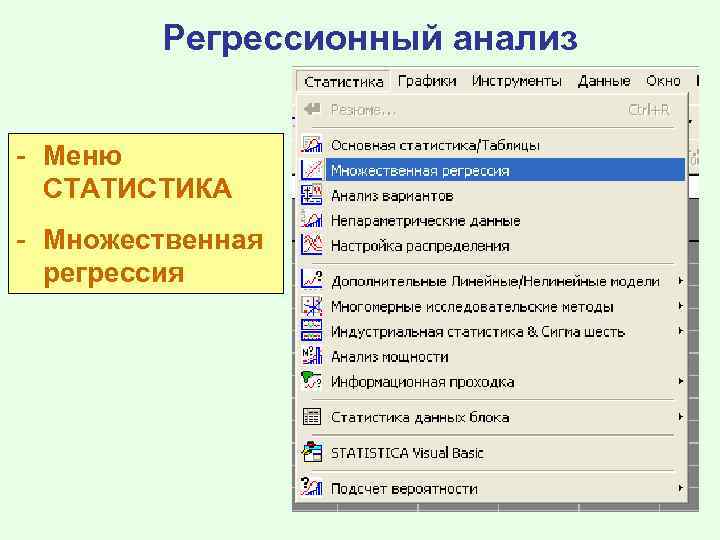The image size is (720, 540).
Task: Expand Информационная проходка submenu arrow
Action: (x=681, y=381)
